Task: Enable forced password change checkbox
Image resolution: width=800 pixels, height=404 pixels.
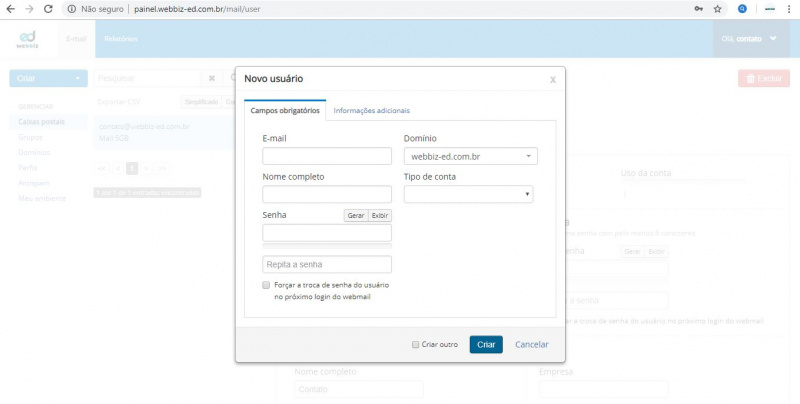Action: pos(264,285)
